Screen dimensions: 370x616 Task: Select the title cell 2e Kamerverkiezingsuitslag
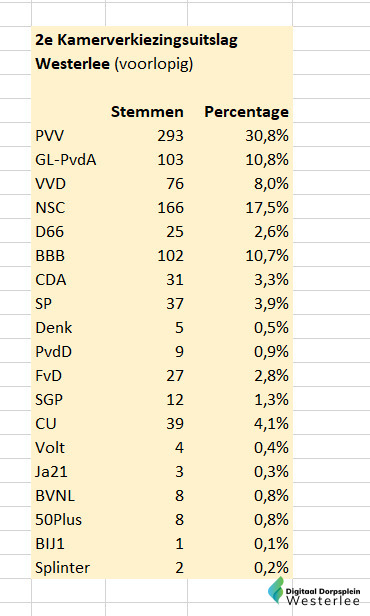tap(136, 40)
